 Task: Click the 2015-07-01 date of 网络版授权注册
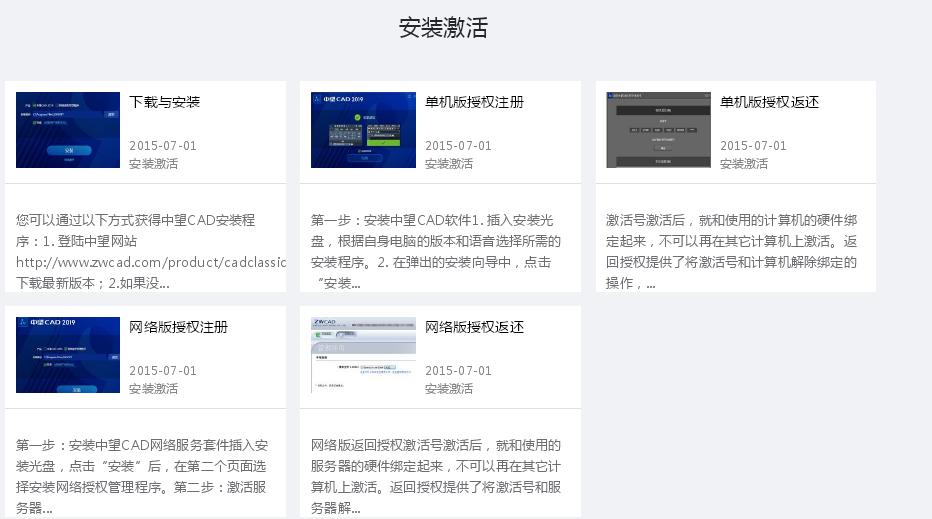tap(163, 370)
